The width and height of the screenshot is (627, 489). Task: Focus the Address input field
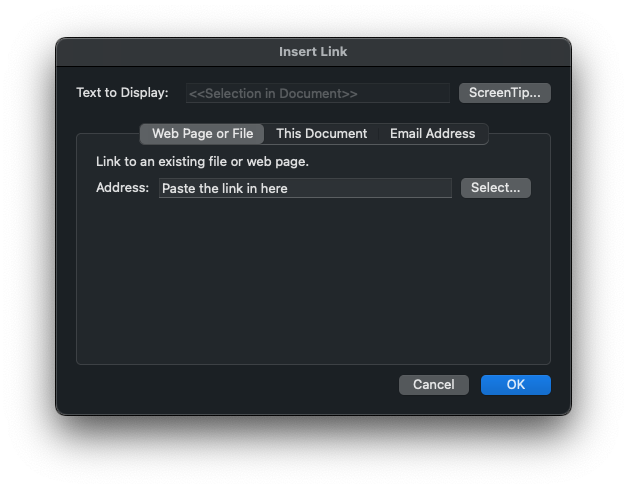[x=305, y=188]
